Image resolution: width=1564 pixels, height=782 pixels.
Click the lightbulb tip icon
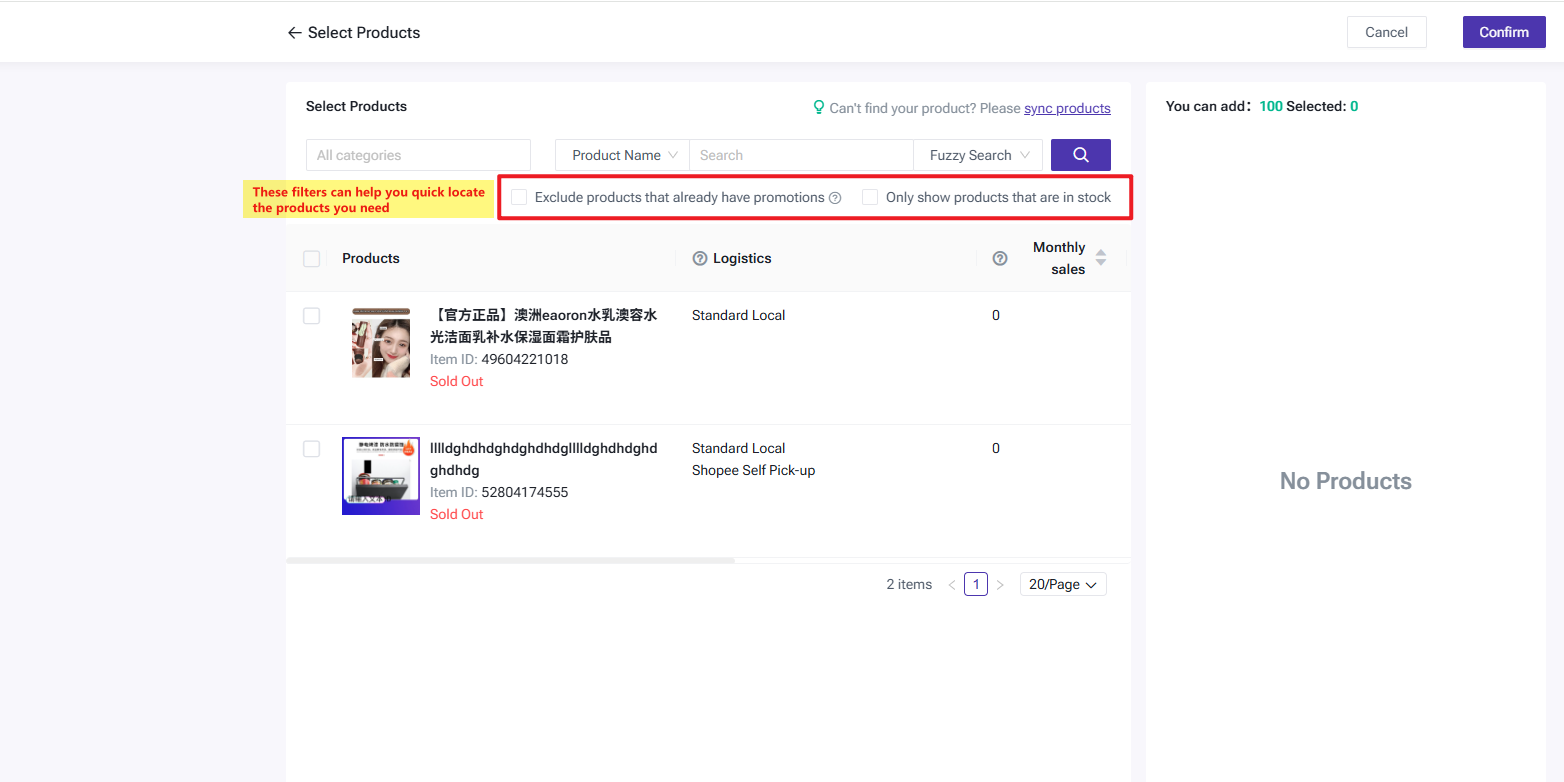pos(819,108)
